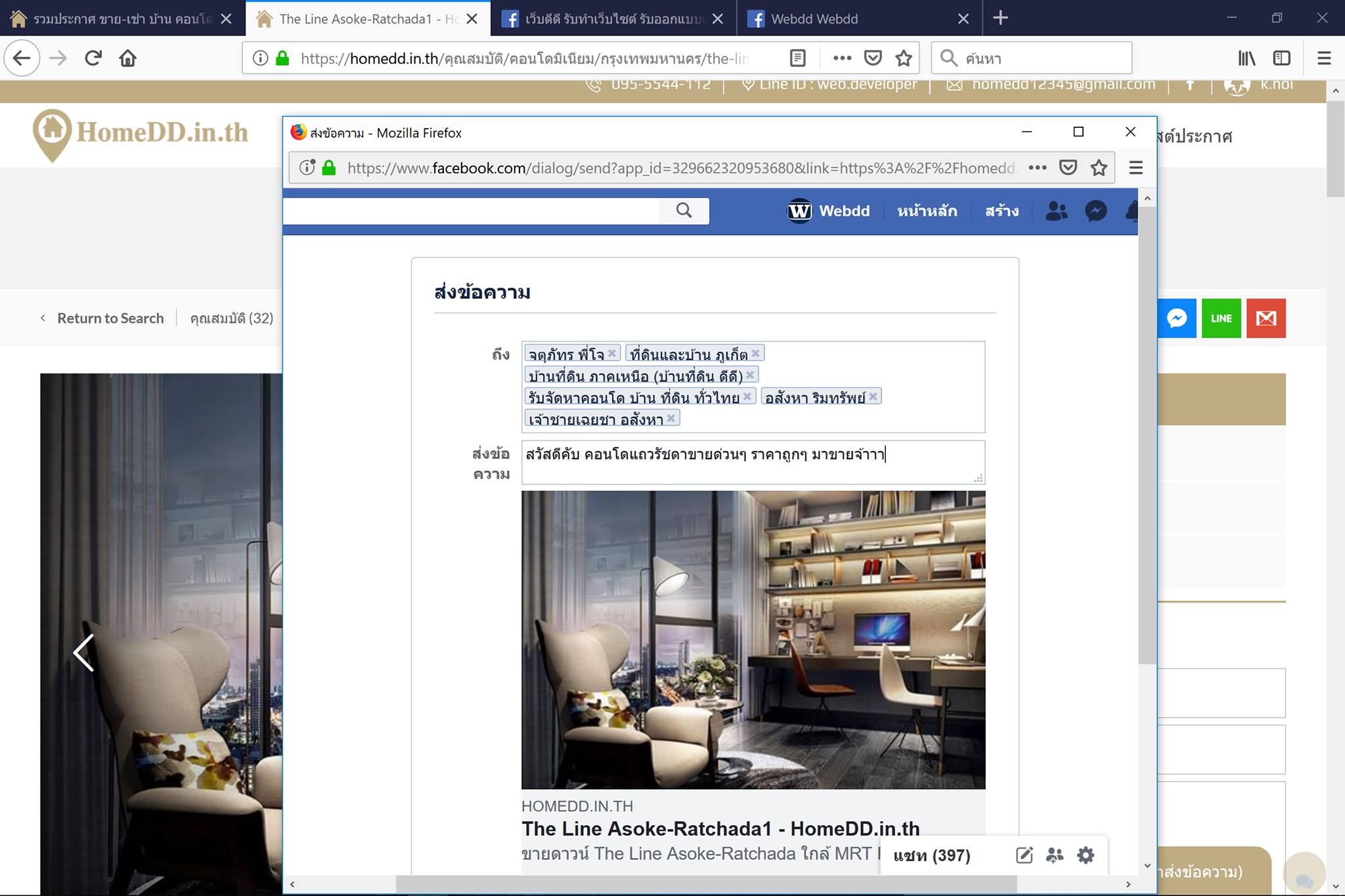Remove recipient ที่ดินและบ้าน ภูเก็ต
This screenshot has width=1345, height=896.
(755, 353)
